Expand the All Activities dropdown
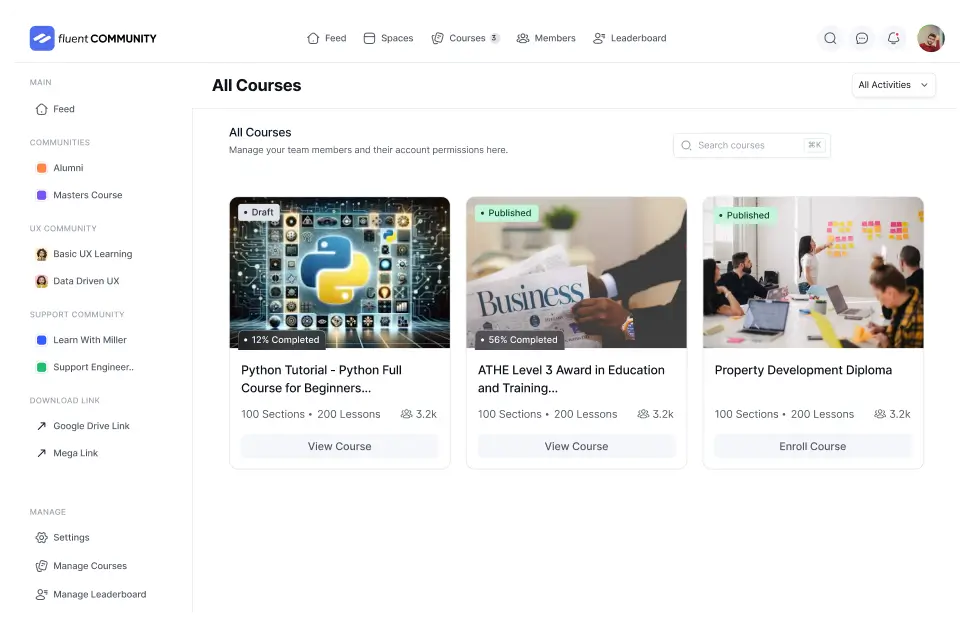 point(893,85)
